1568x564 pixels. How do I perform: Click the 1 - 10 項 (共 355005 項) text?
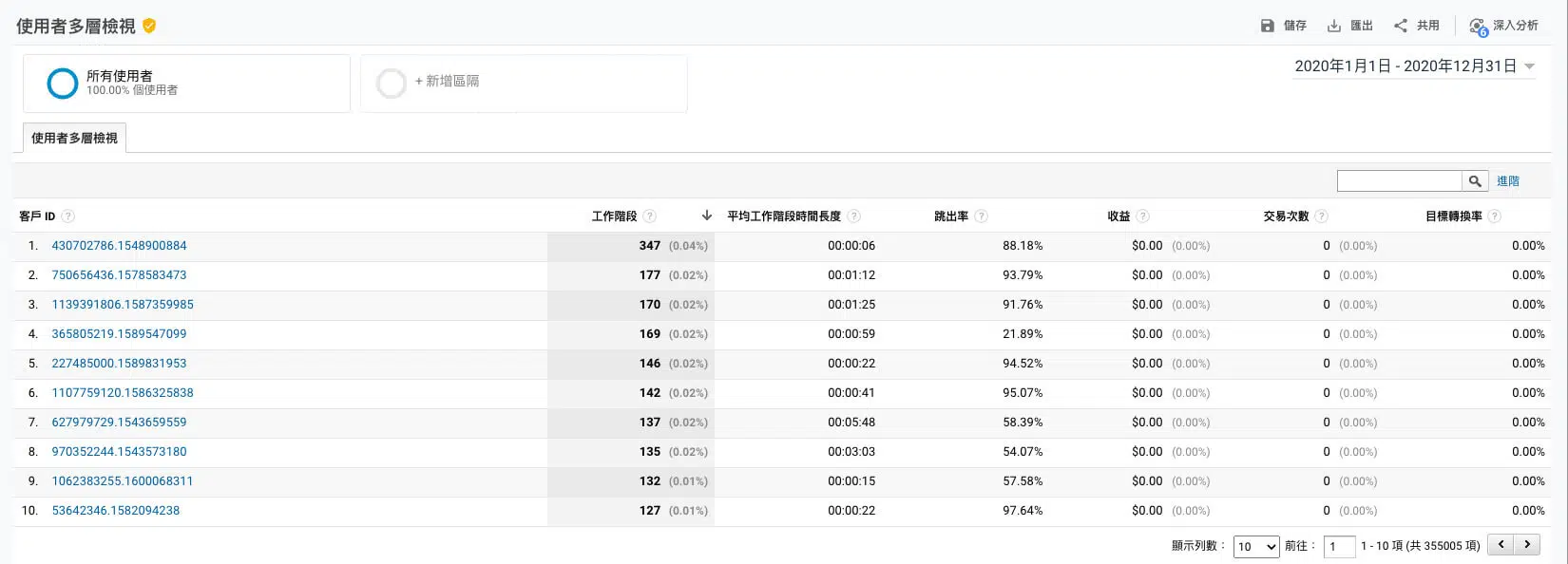pos(1421,546)
